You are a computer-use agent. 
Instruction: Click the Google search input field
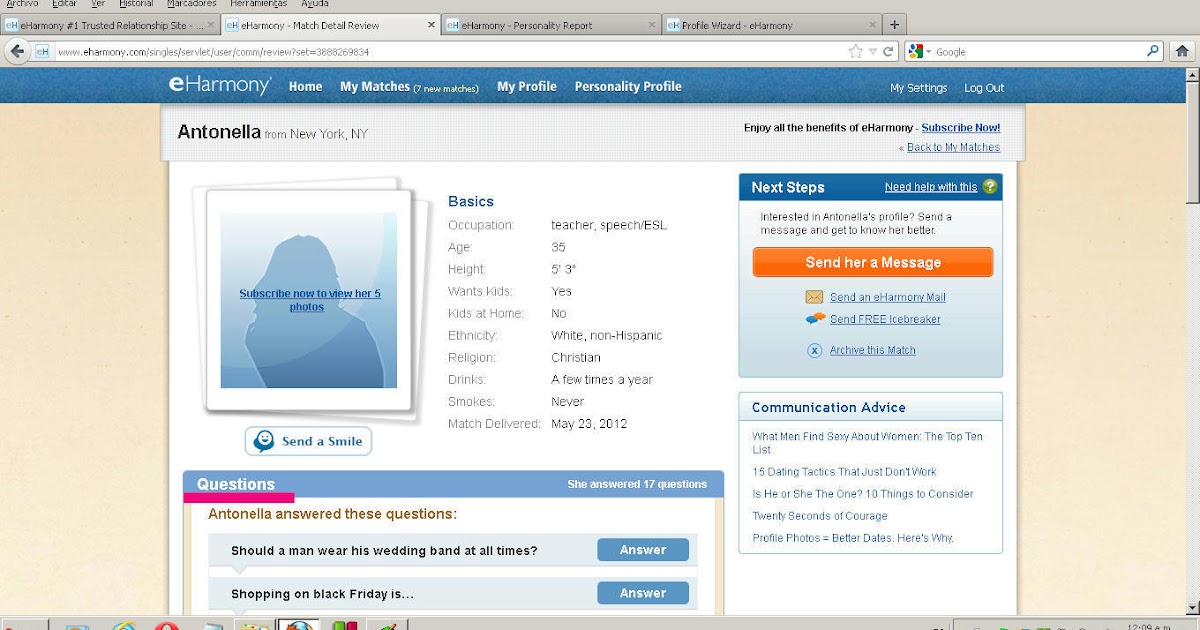[1040, 52]
